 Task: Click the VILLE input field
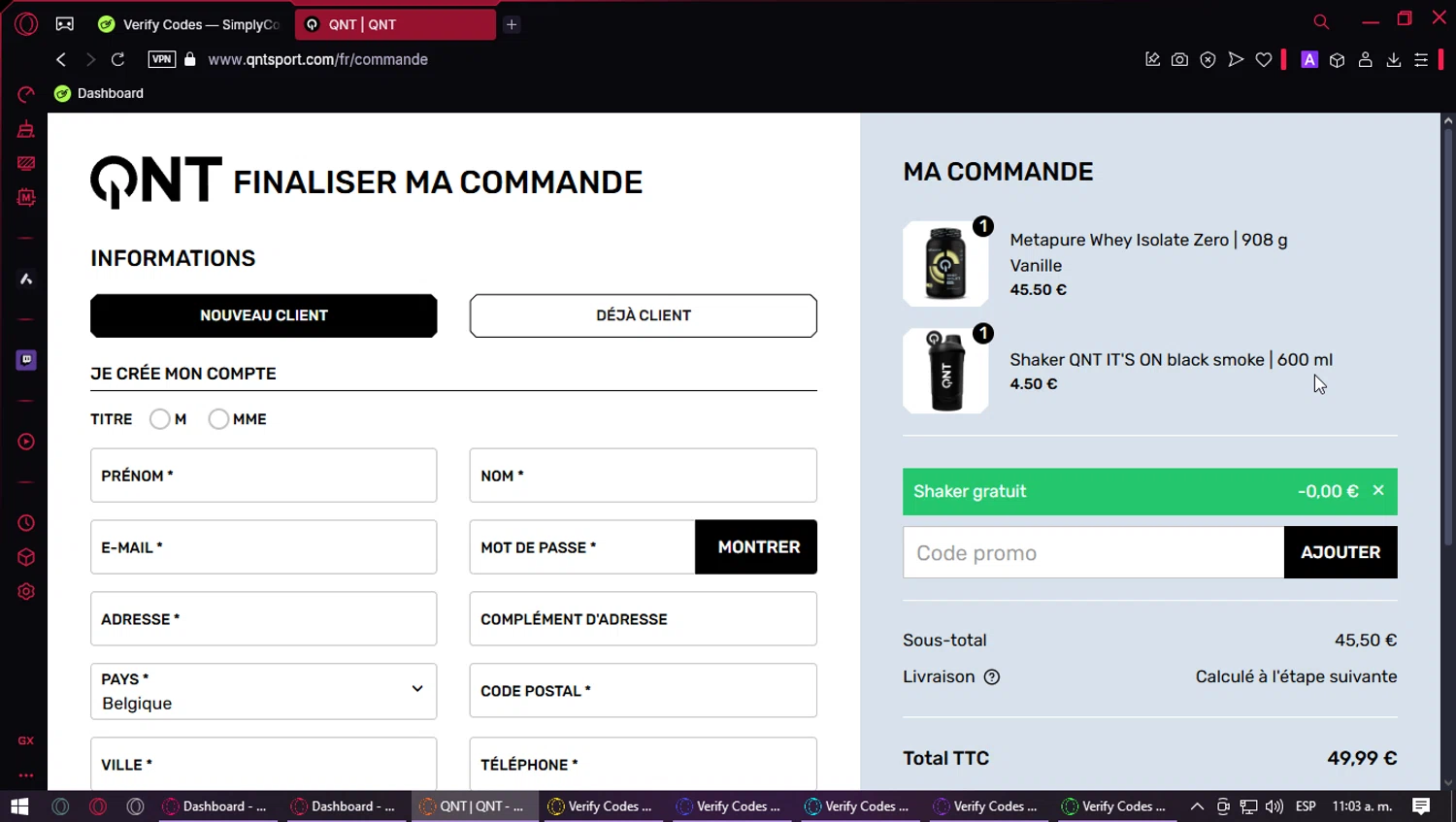point(264,765)
